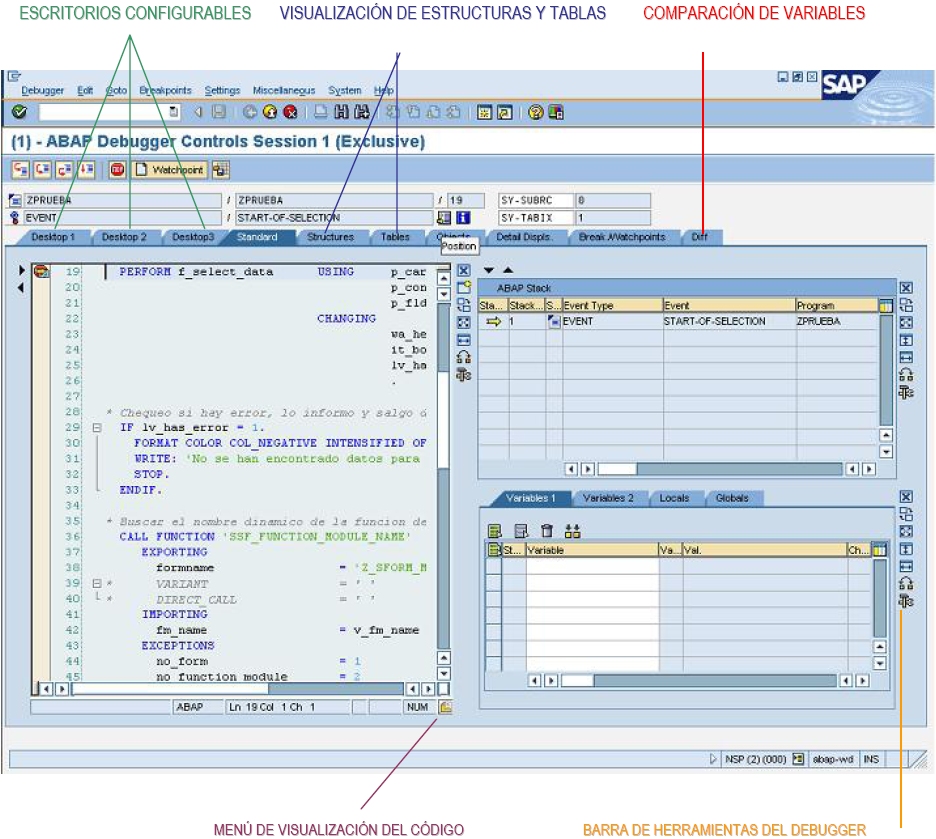Image resolution: width=936 pixels, height=839 pixels.
Task: Open the Variables 2 tab
Action: pos(608,498)
